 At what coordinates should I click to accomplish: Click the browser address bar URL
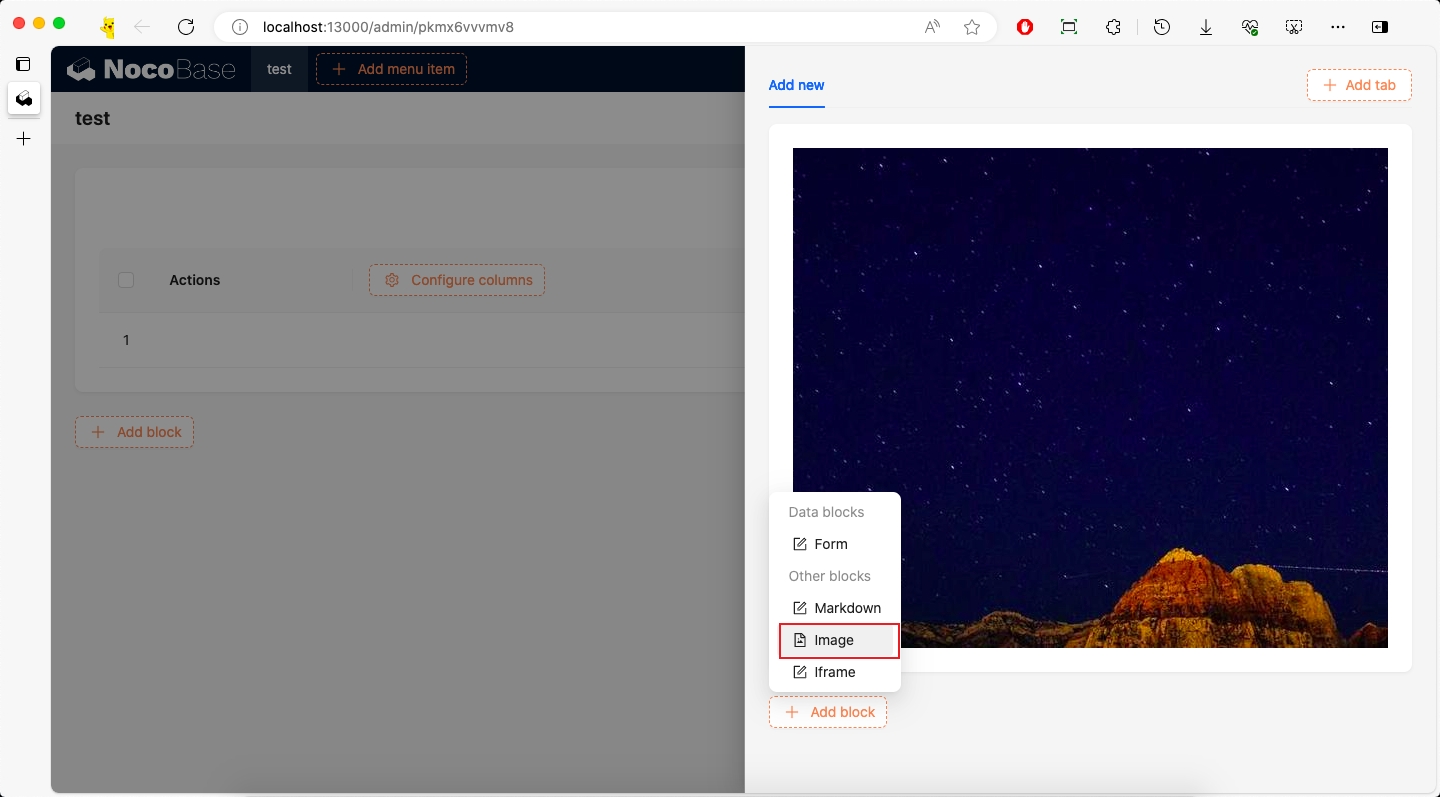click(x=388, y=27)
